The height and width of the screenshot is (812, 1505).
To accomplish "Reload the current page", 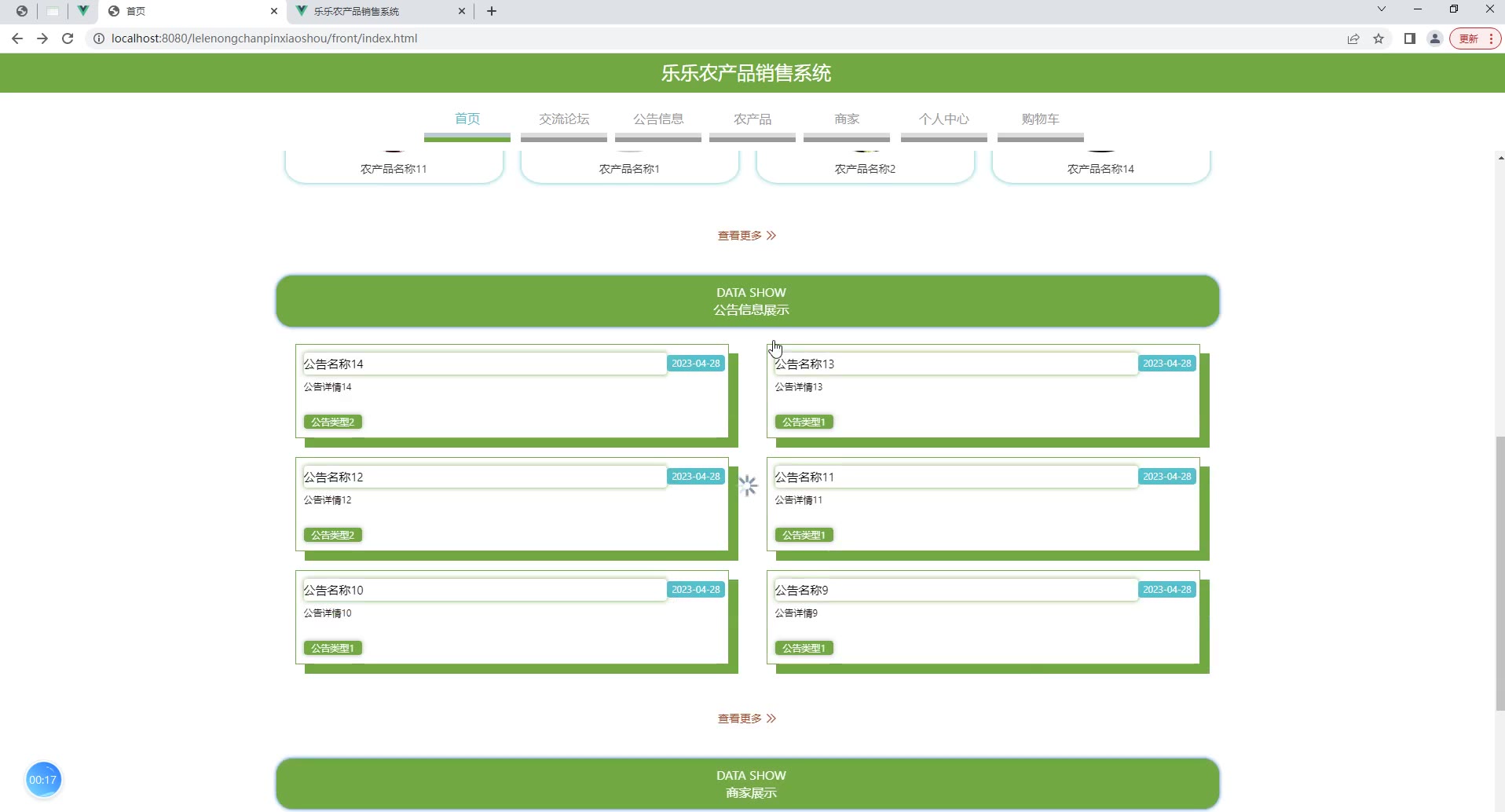I will point(68,38).
